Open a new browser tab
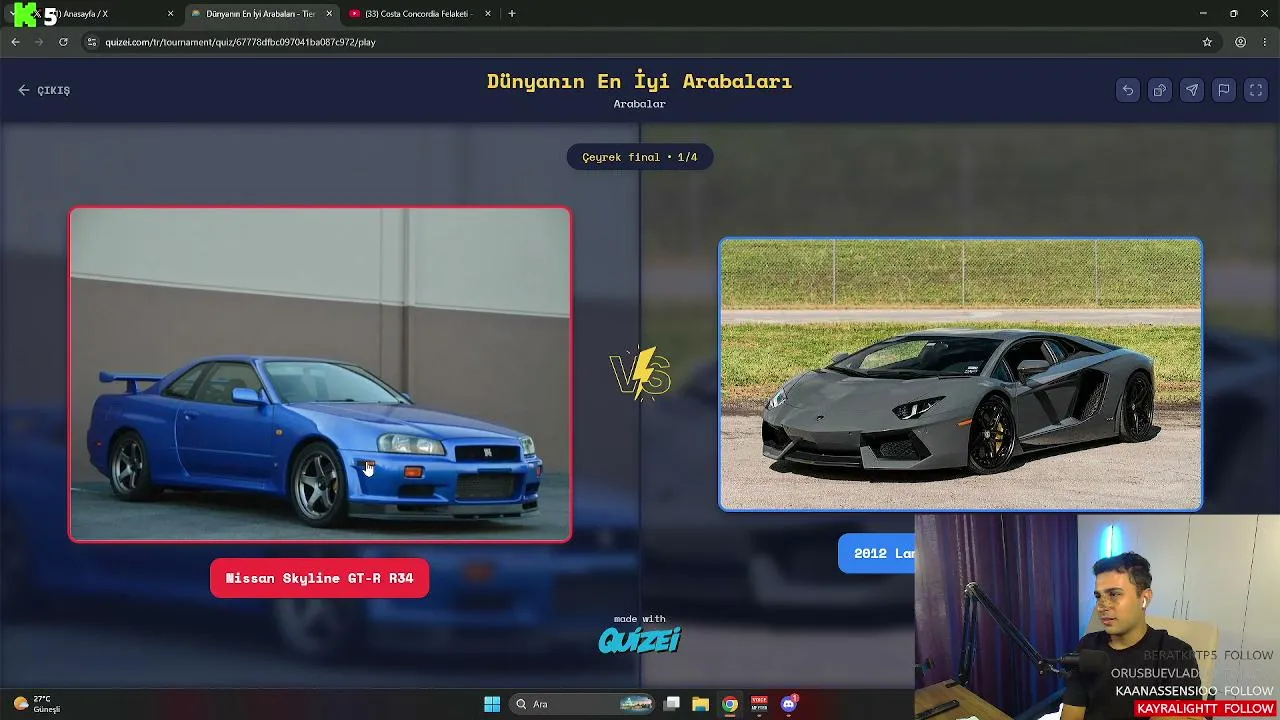This screenshot has width=1280, height=720. coord(512,14)
